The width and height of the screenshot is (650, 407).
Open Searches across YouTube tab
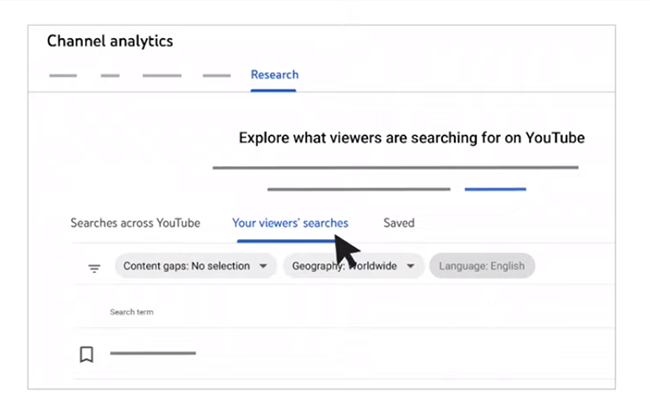coord(135,223)
